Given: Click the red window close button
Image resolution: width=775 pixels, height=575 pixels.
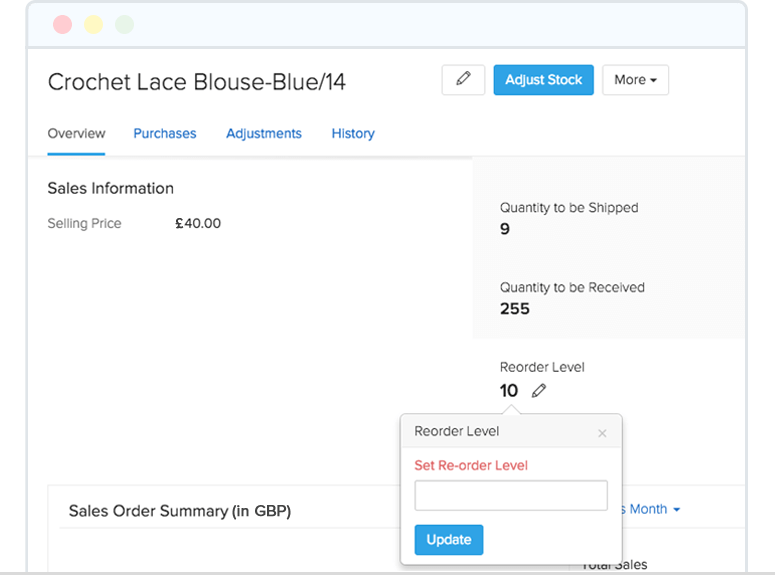Looking at the screenshot, I should click(x=62, y=24).
